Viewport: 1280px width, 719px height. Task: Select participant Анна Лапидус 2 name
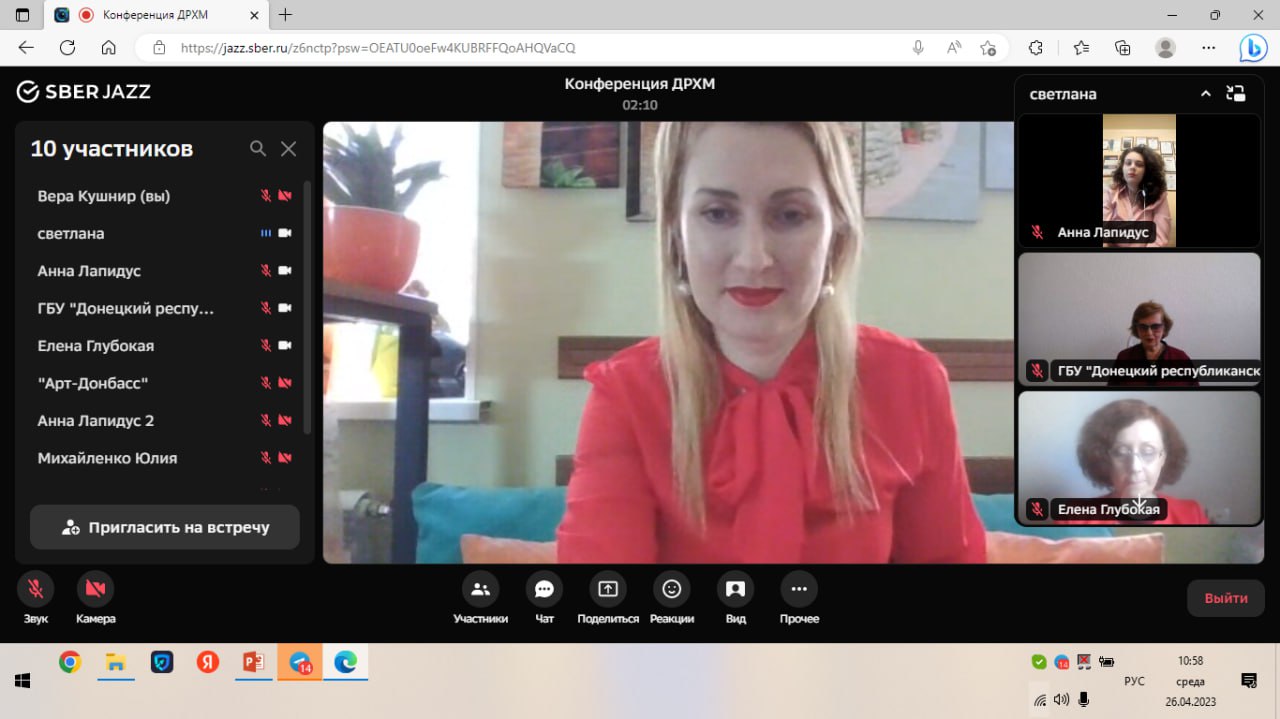coord(96,421)
